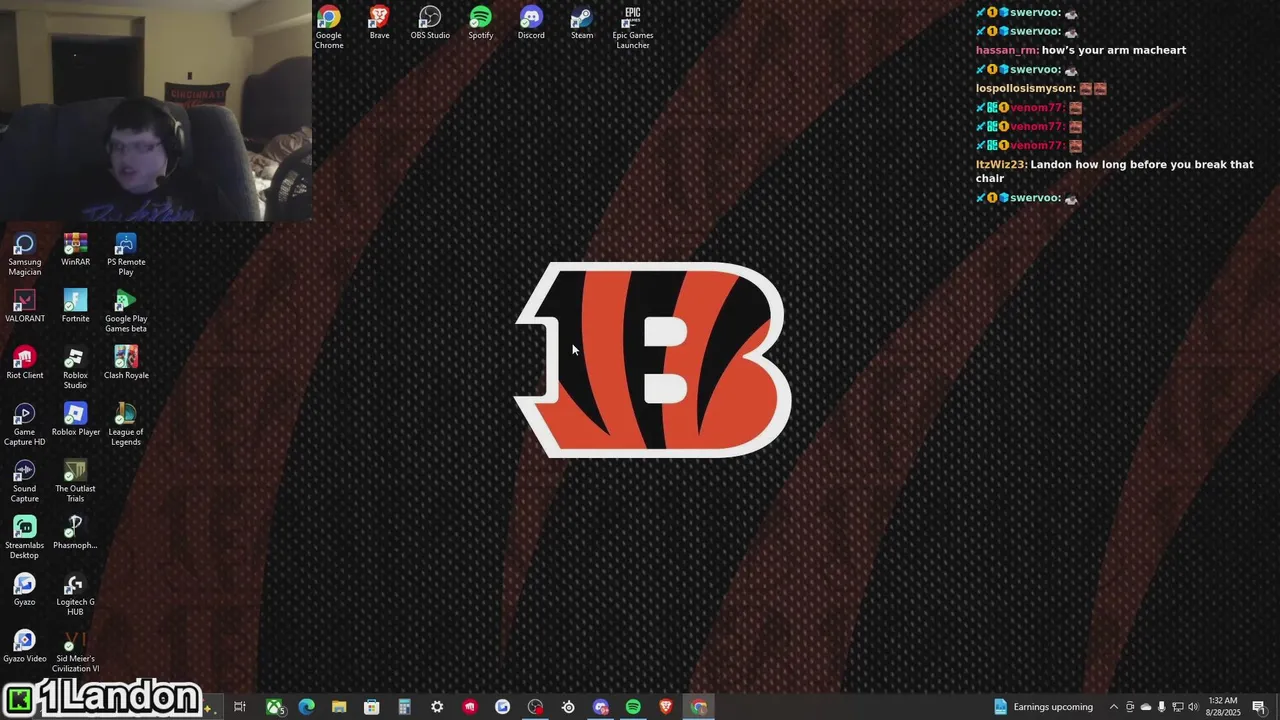Open the Brave browser desktop icon
The height and width of the screenshot is (720, 1280).
point(379,23)
